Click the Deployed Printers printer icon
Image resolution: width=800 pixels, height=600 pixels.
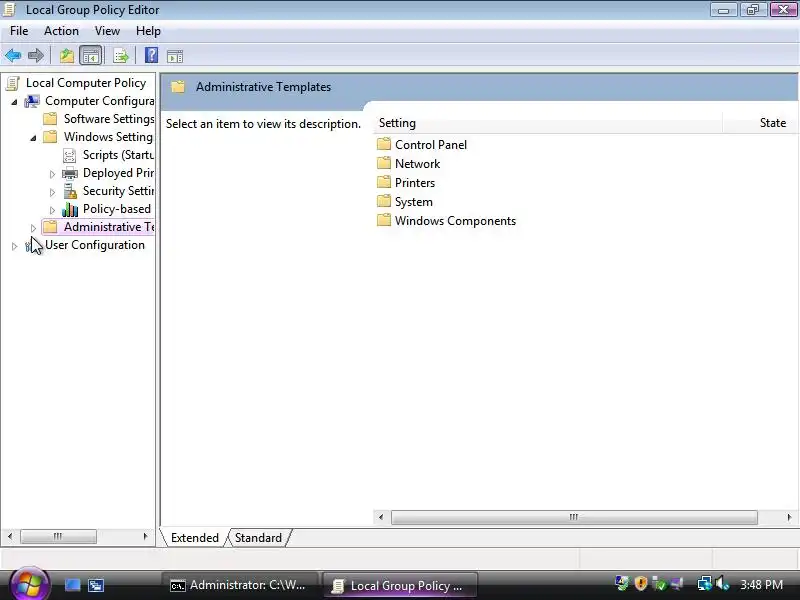(69, 173)
